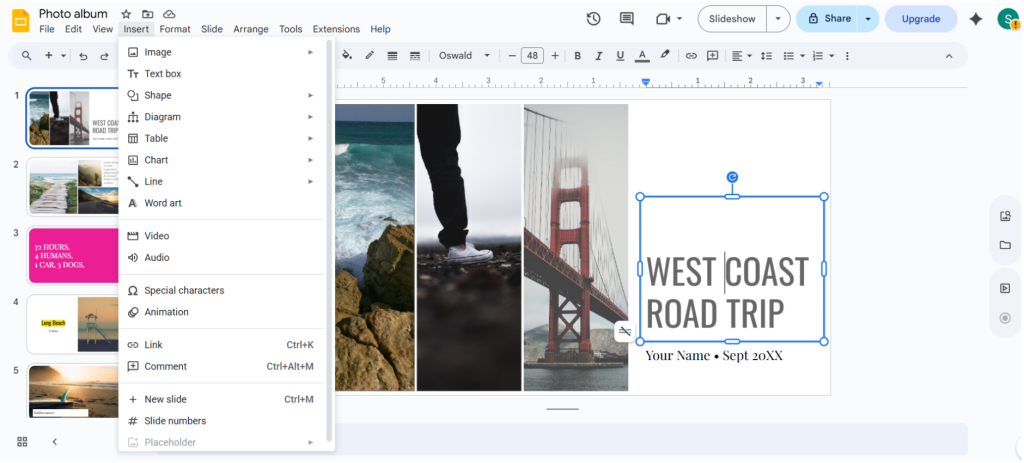This screenshot has width=1024, height=463.
Task: Toggle bold formatting
Action: [577, 56]
